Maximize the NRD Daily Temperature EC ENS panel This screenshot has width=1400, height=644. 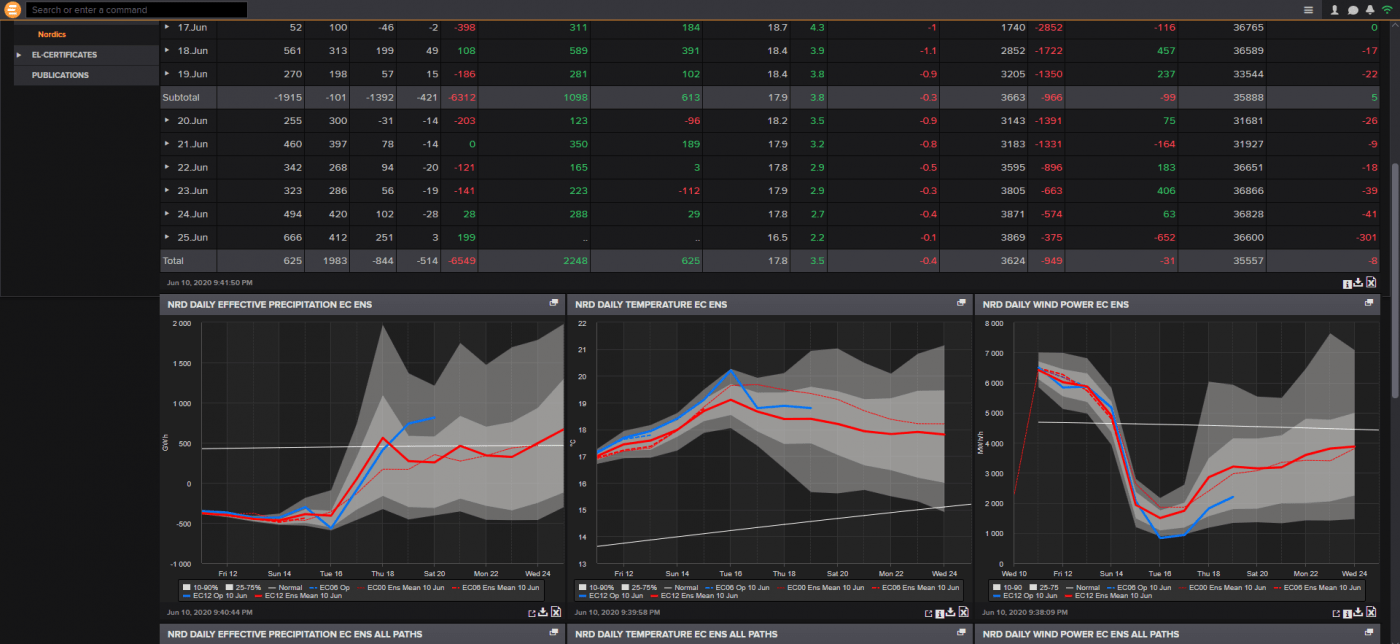[x=961, y=303]
